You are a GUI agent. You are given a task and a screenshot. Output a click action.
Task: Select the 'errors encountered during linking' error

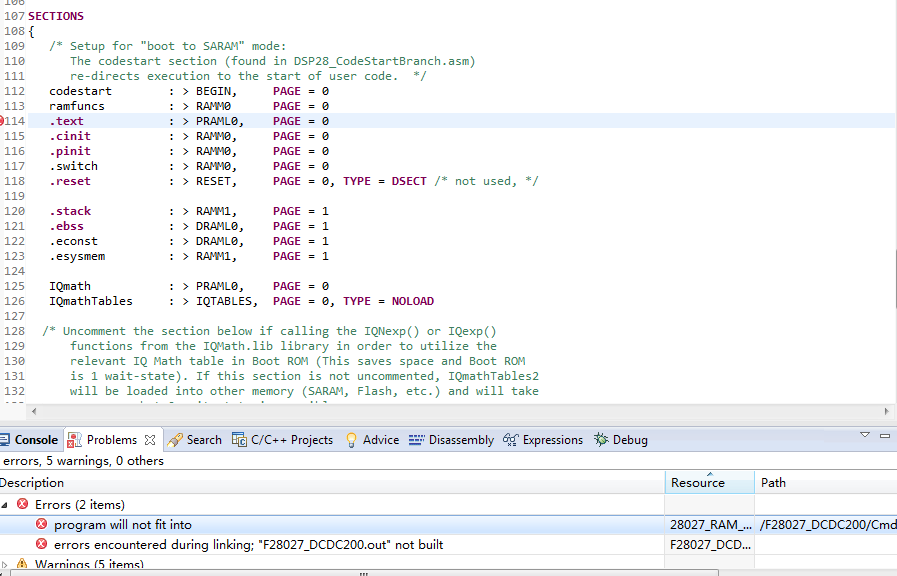(248, 545)
